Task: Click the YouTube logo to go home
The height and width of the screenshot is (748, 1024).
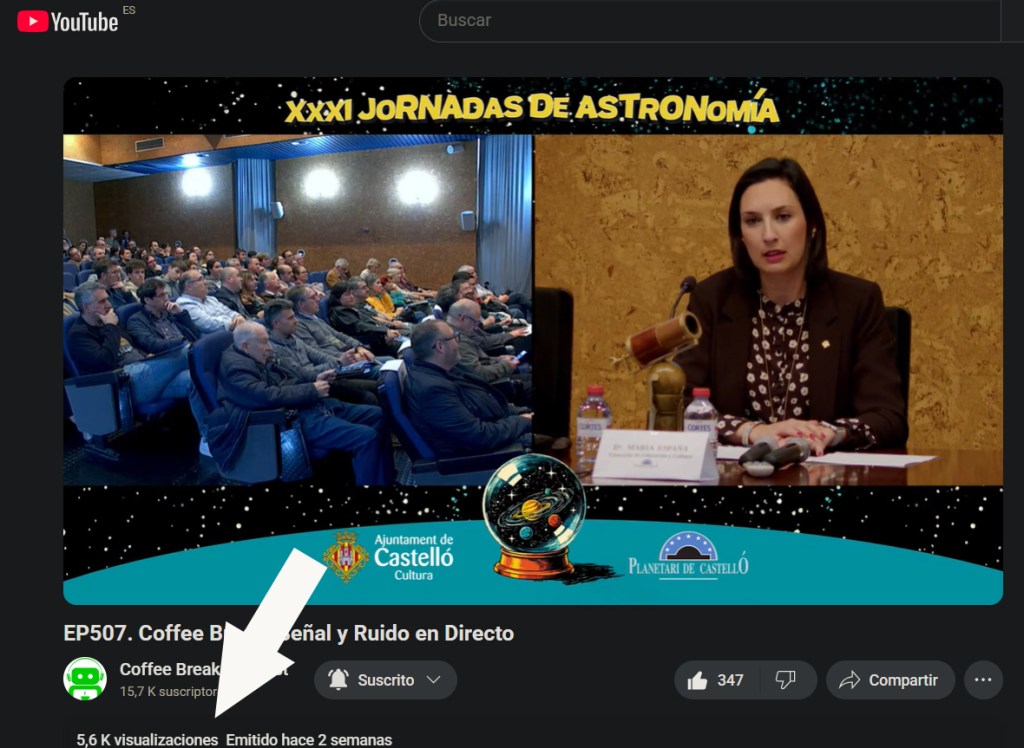Action: (x=67, y=21)
